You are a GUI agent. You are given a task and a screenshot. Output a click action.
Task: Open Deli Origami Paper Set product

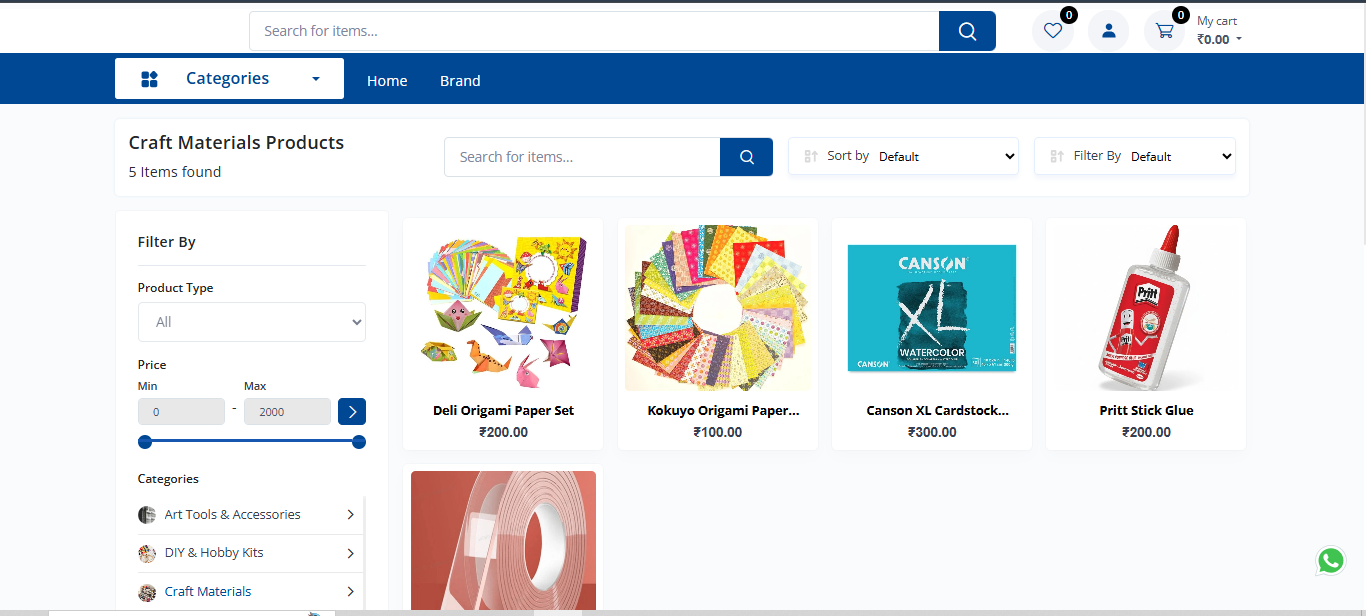(503, 410)
